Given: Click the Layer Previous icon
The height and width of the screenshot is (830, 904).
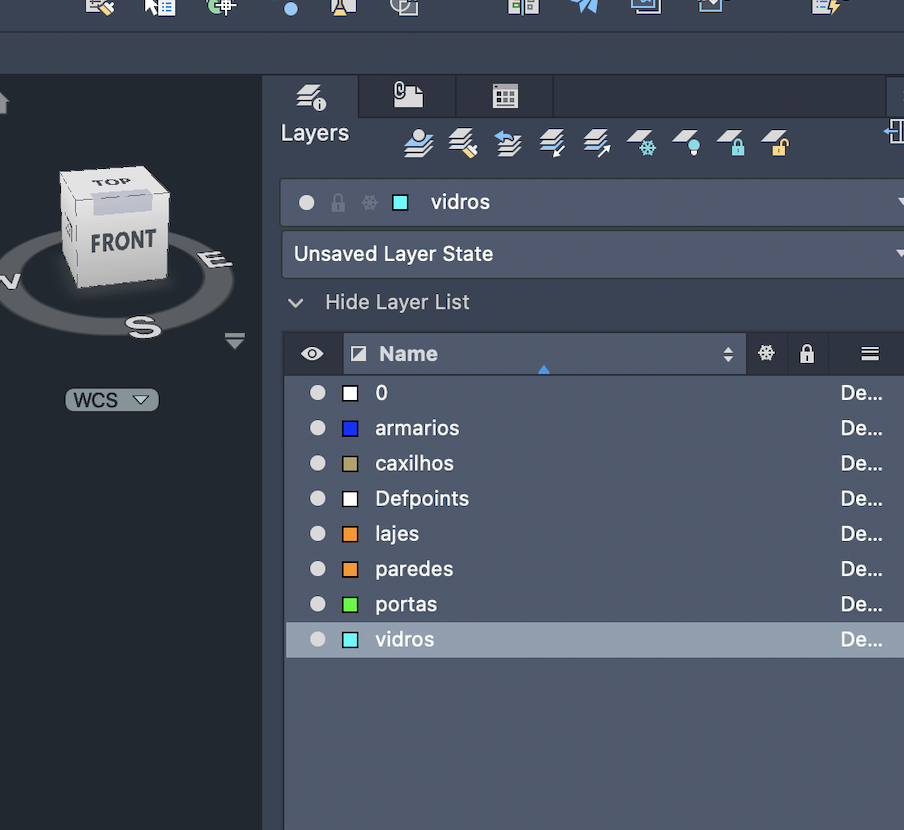Looking at the screenshot, I should pos(508,143).
